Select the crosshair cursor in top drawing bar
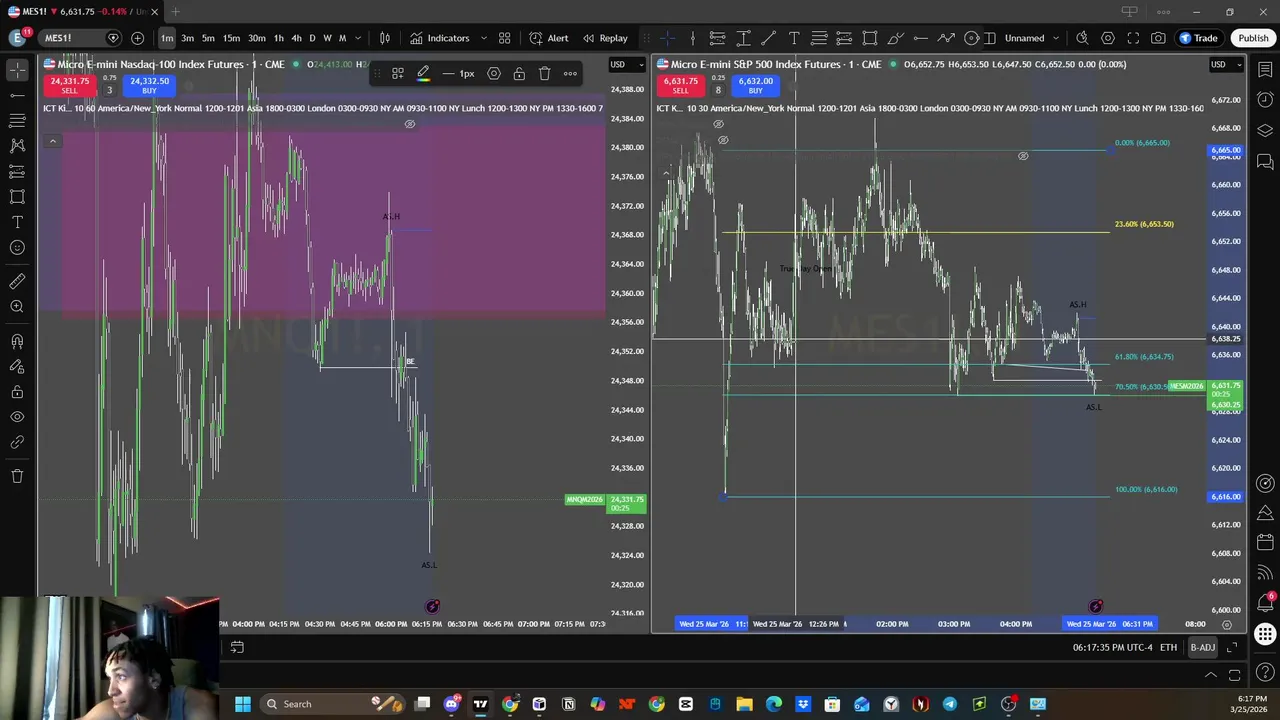 [667, 38]
